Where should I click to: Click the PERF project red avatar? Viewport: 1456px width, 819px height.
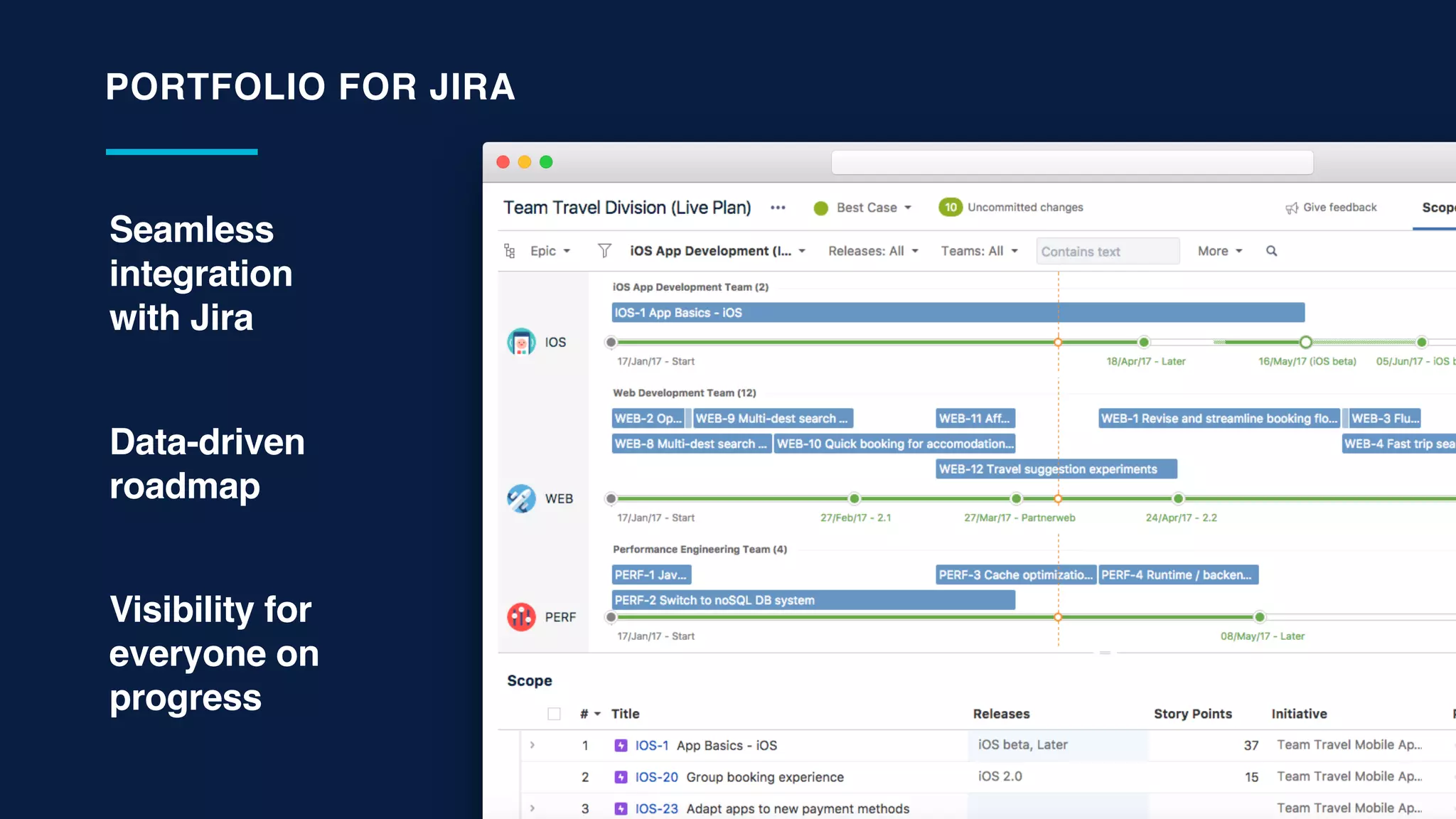(x=521, y=617)
